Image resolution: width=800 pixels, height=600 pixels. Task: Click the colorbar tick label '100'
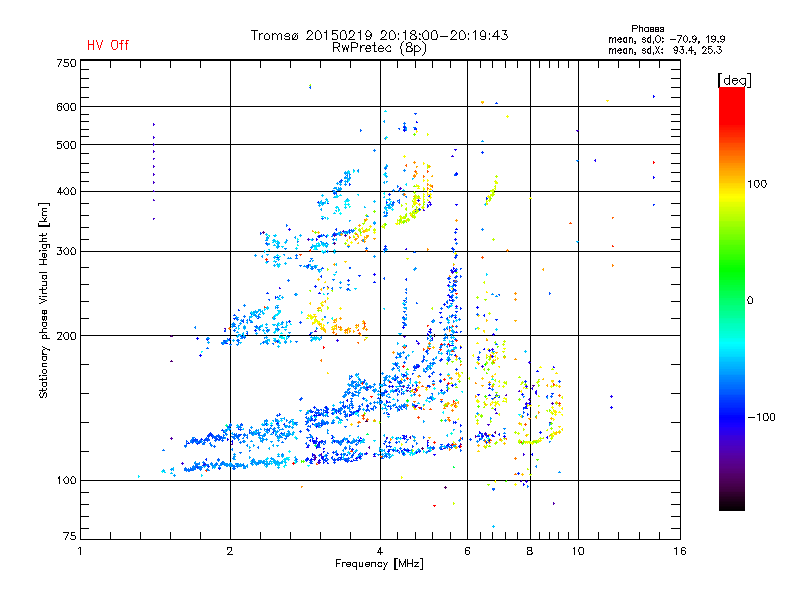(757, 184)
